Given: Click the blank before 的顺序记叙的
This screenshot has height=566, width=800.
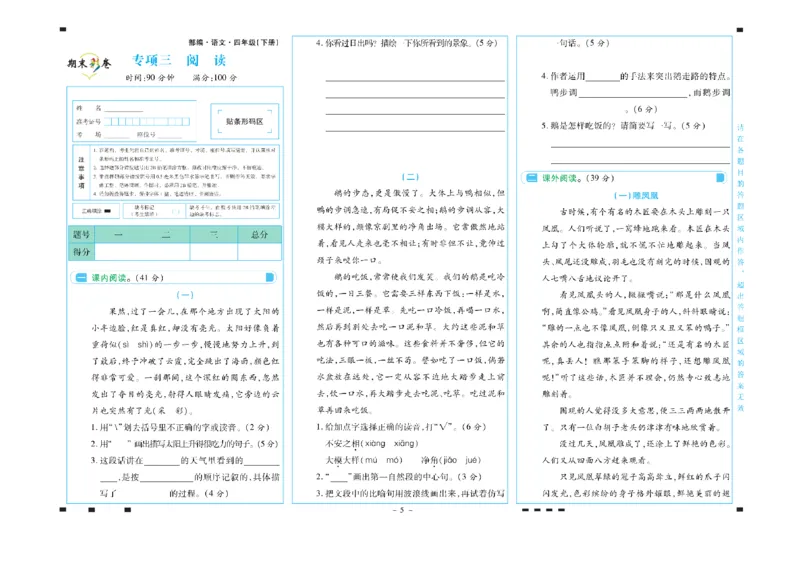Looking at the screenshot, I should click(x=166, y=478).
